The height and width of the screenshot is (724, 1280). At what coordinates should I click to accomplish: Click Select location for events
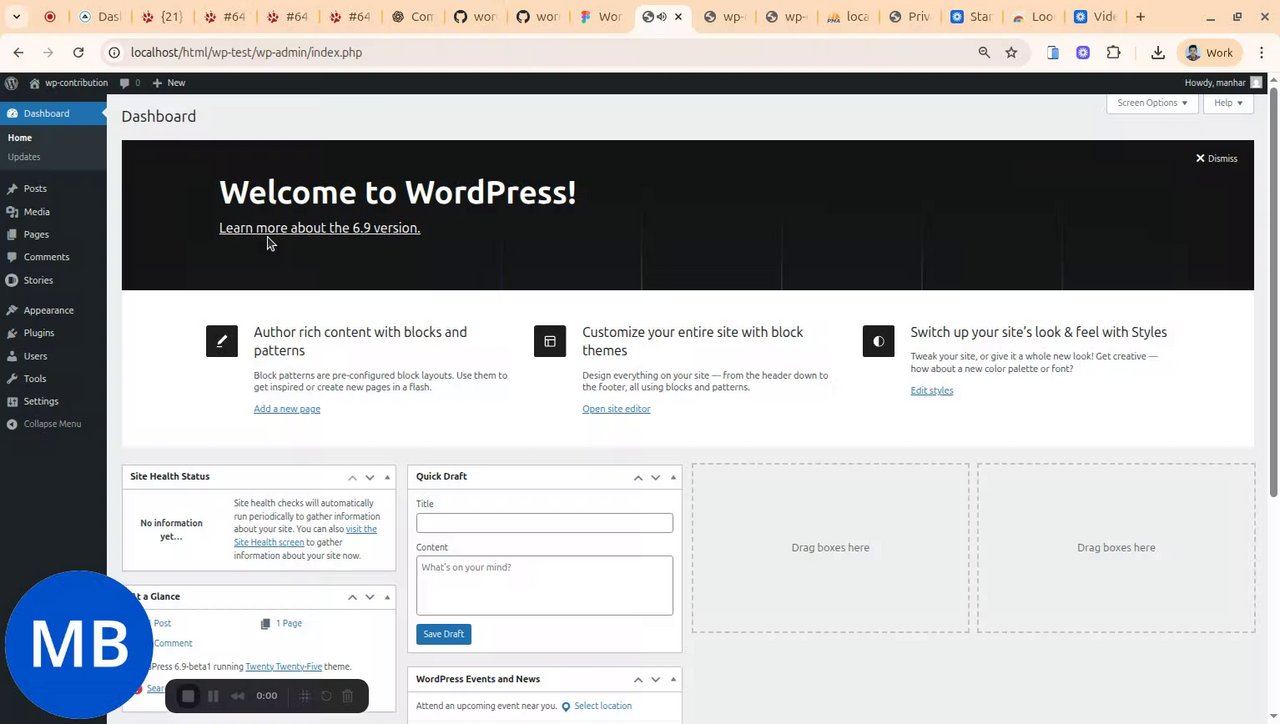[x=602, y=706]
